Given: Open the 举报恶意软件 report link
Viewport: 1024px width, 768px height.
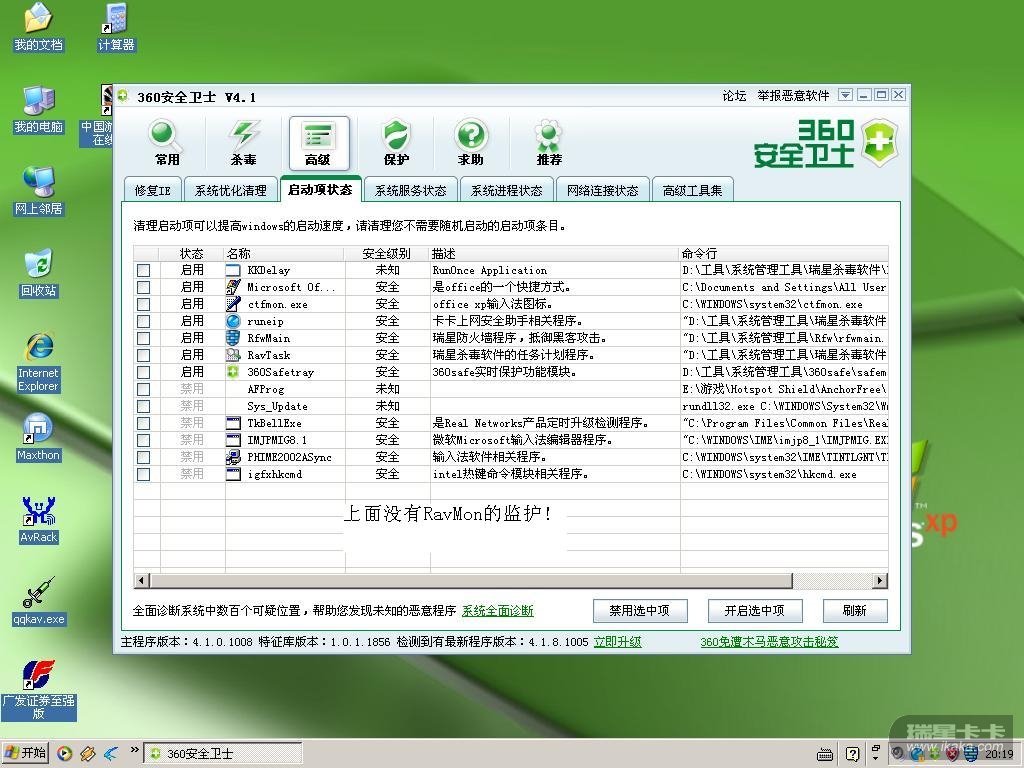Looking at the screenshot, I should (x=793, y=96).
